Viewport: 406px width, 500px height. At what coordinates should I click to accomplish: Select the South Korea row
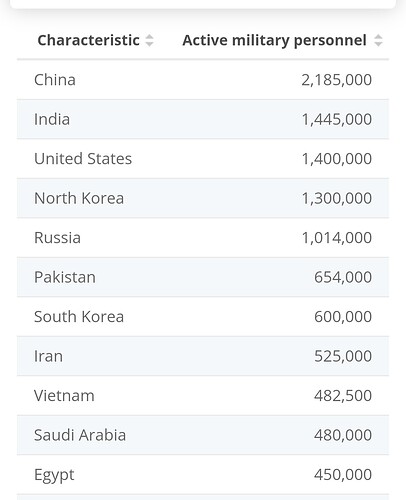pyautogui.click(x=203, y=316)
